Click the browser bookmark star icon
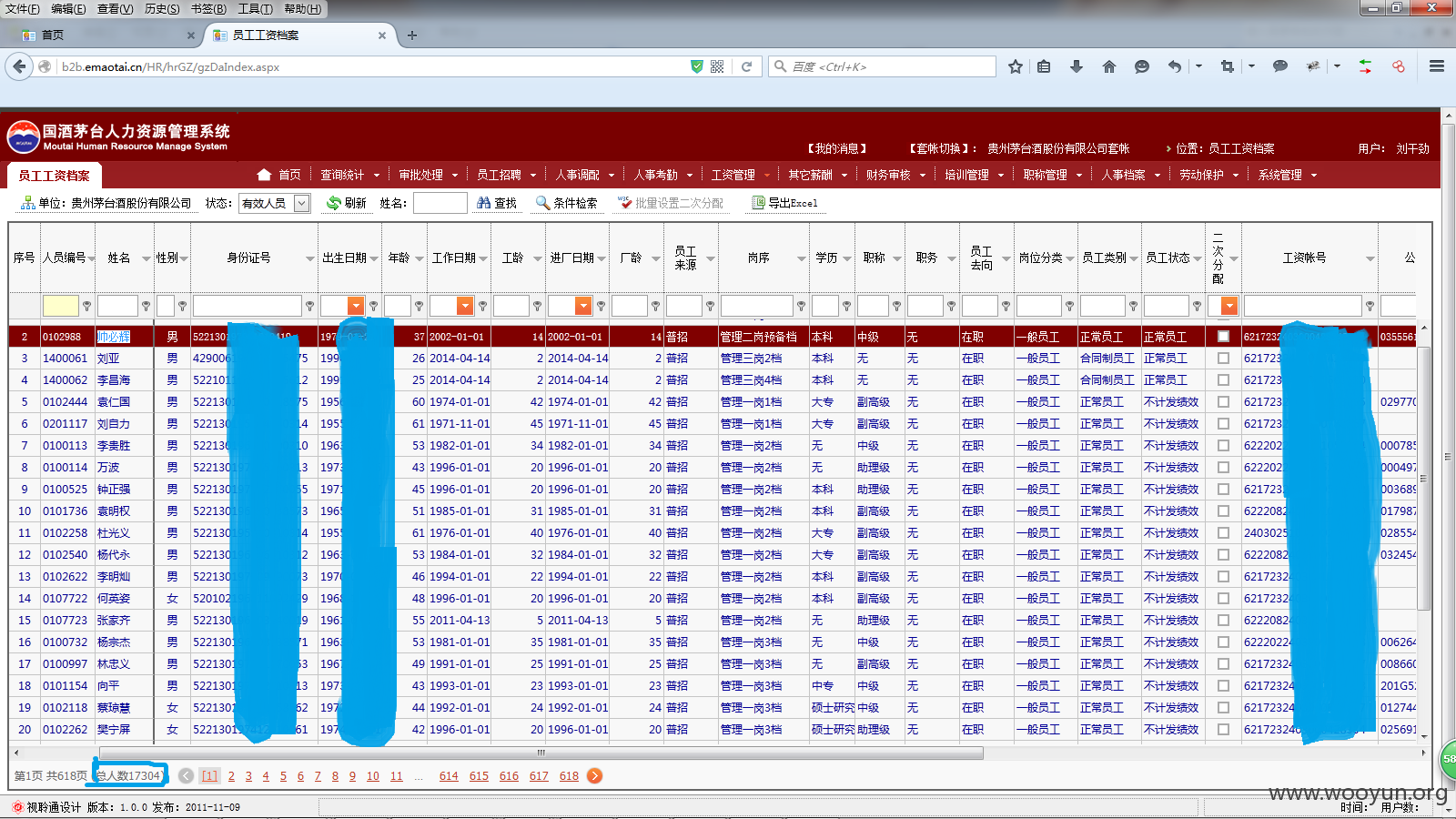The image size is (1456, 819). 1016,66
